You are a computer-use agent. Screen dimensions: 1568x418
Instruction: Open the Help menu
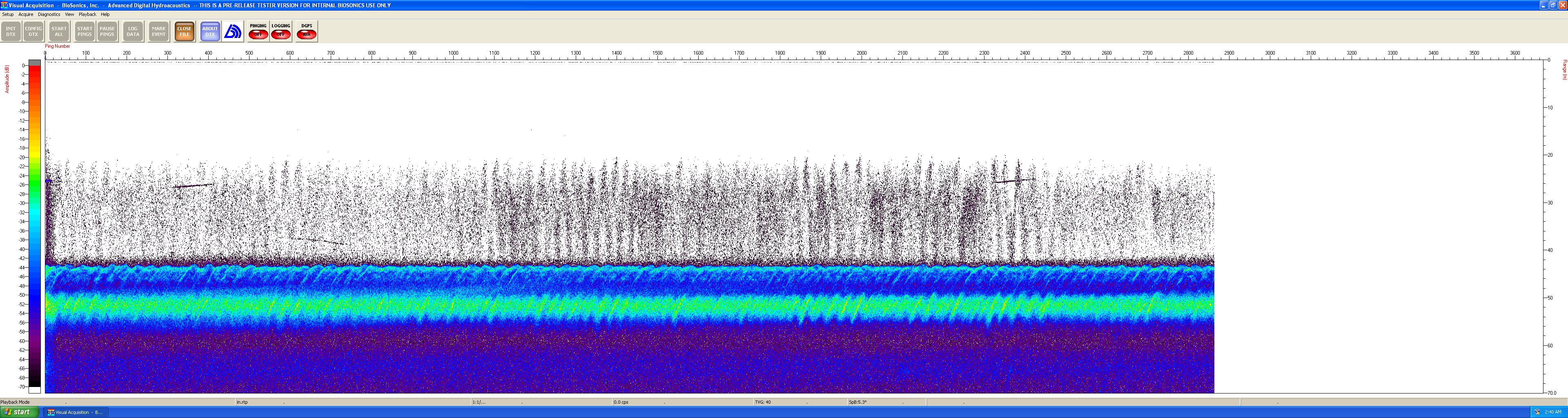[x=105, y=15]
